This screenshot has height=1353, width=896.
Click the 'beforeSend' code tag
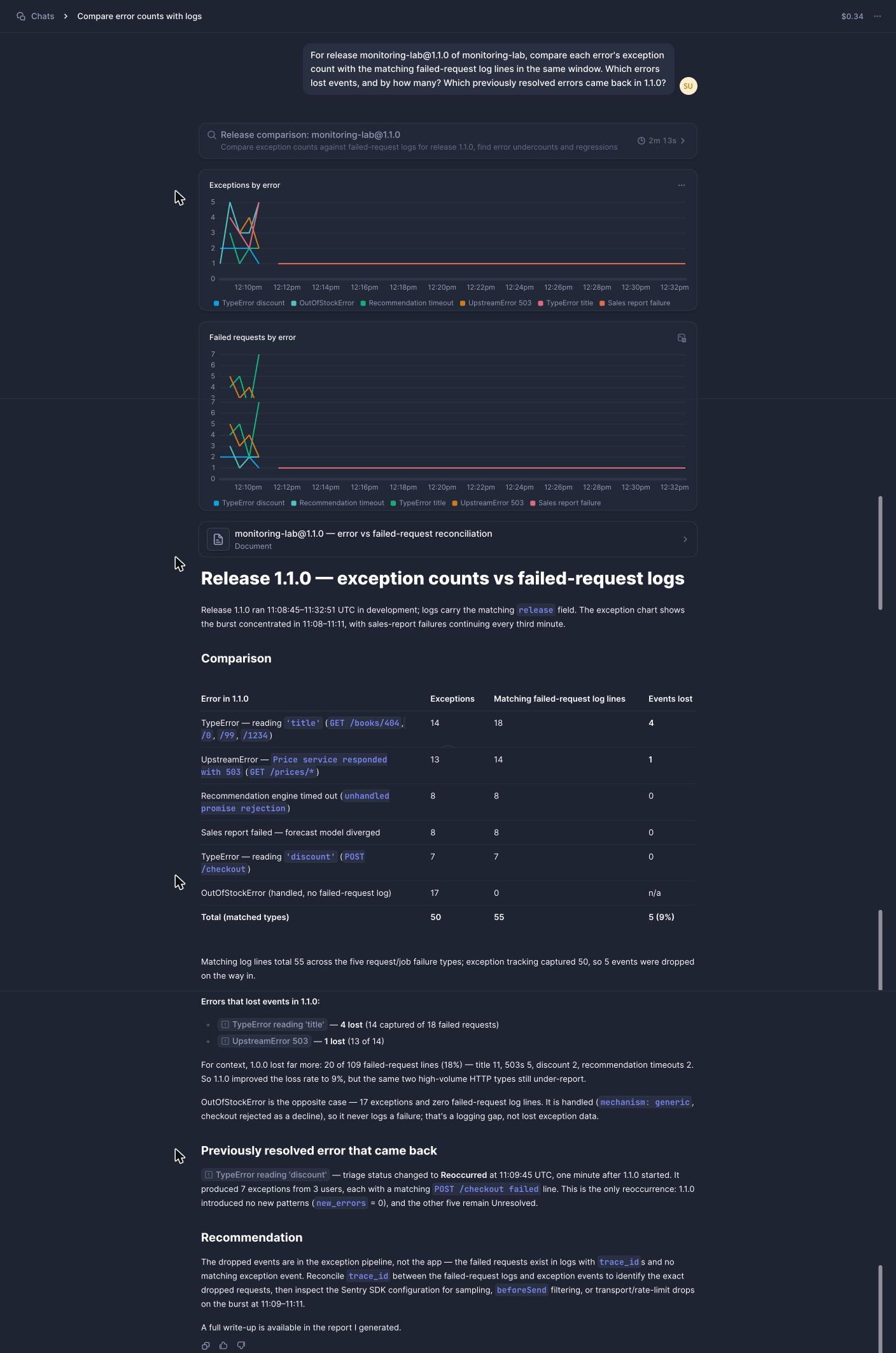pos(521,1290)
